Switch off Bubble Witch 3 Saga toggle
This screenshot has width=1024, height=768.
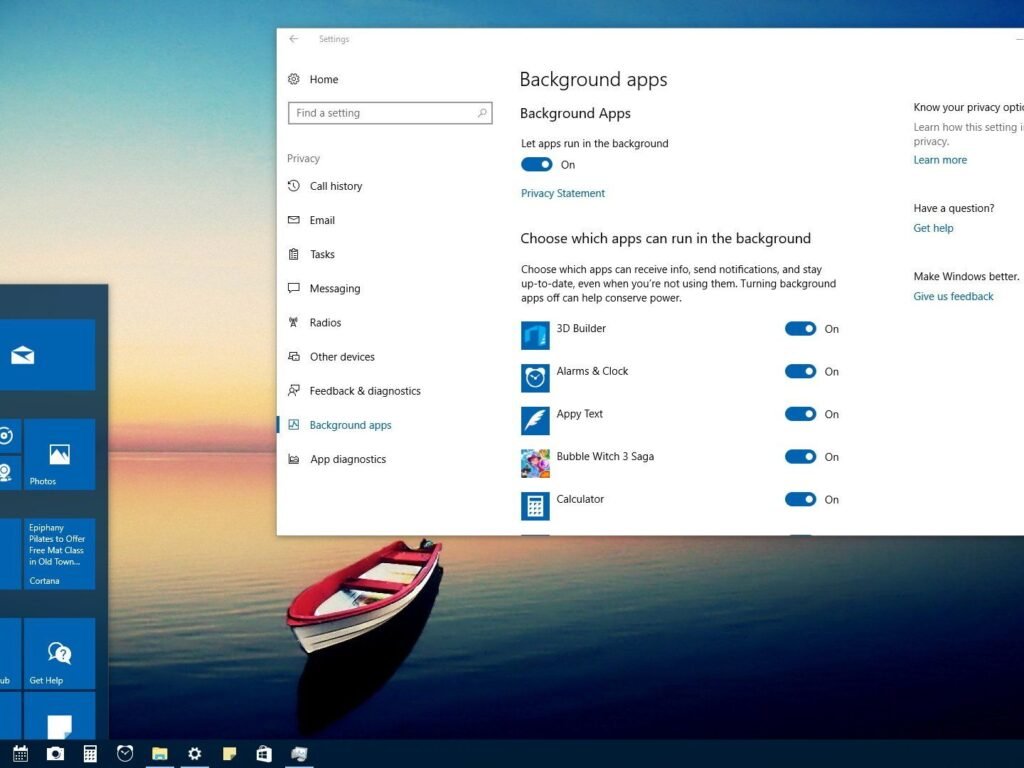[800, 457]
